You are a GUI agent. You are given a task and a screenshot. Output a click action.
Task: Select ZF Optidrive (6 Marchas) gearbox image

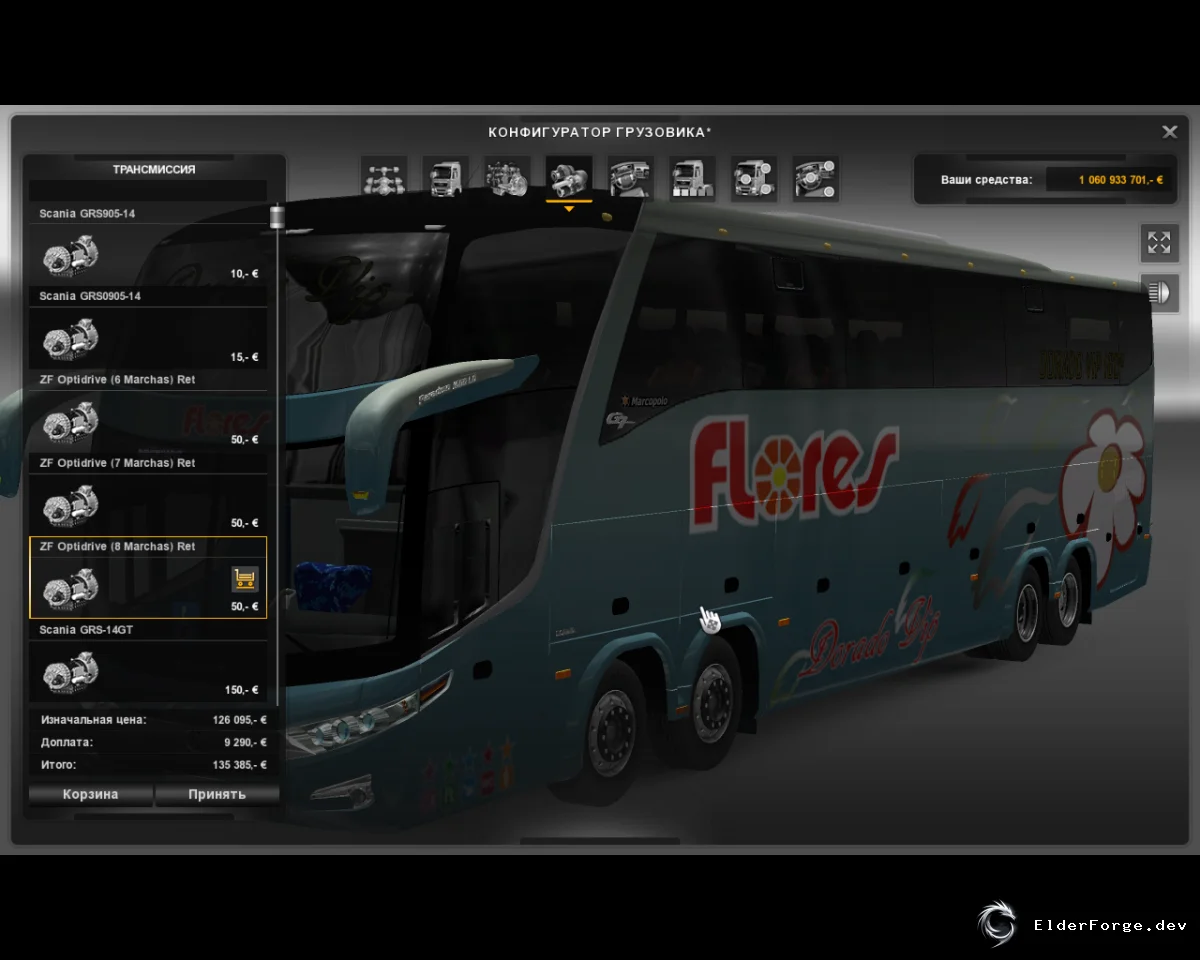click(70, 421)
